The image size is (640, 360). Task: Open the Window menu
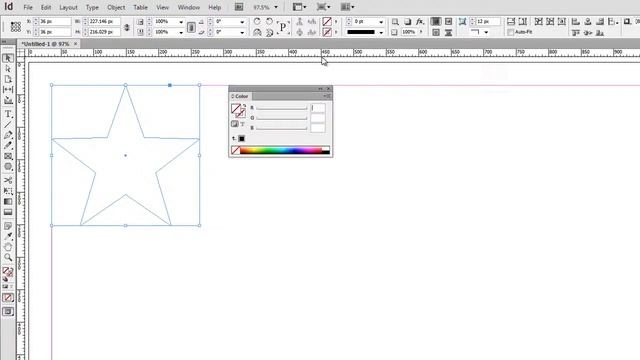189,7
